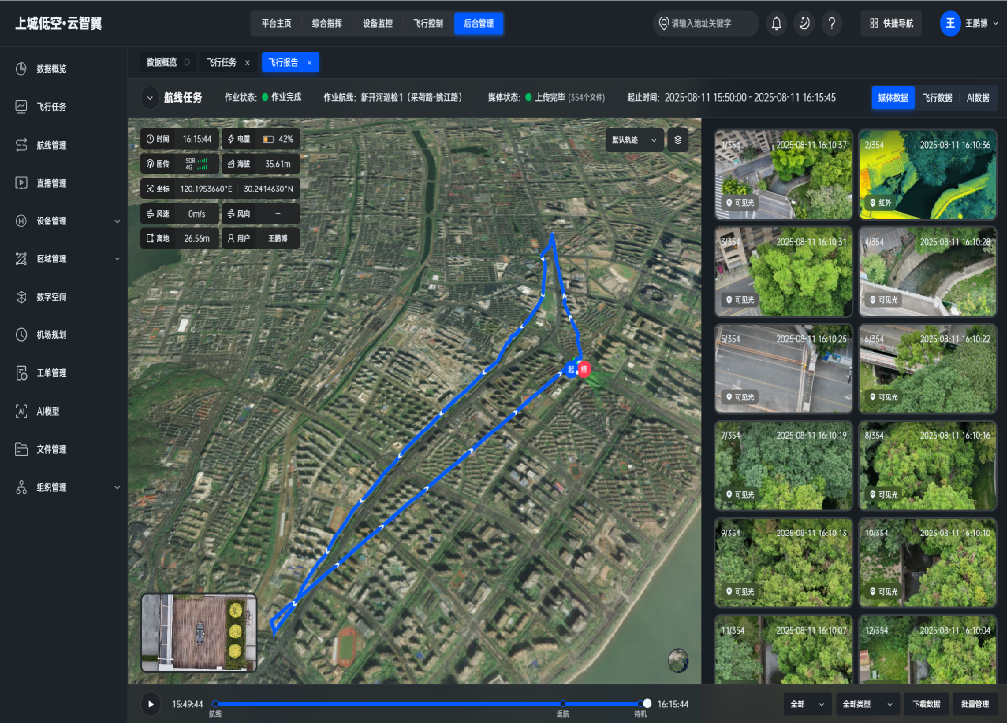Select 设备监控 in the top navigation

[x=378, y=24]
